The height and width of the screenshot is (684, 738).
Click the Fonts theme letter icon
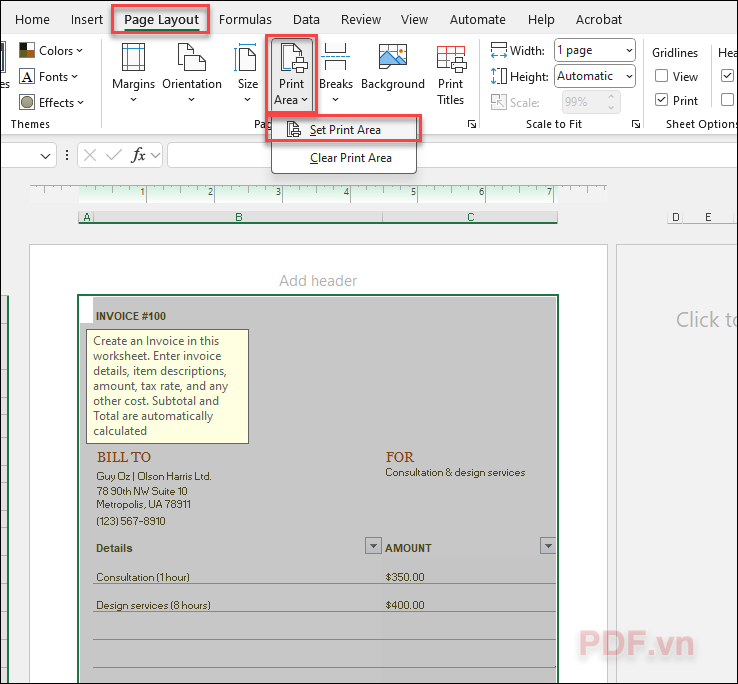(x=27, y=76)
